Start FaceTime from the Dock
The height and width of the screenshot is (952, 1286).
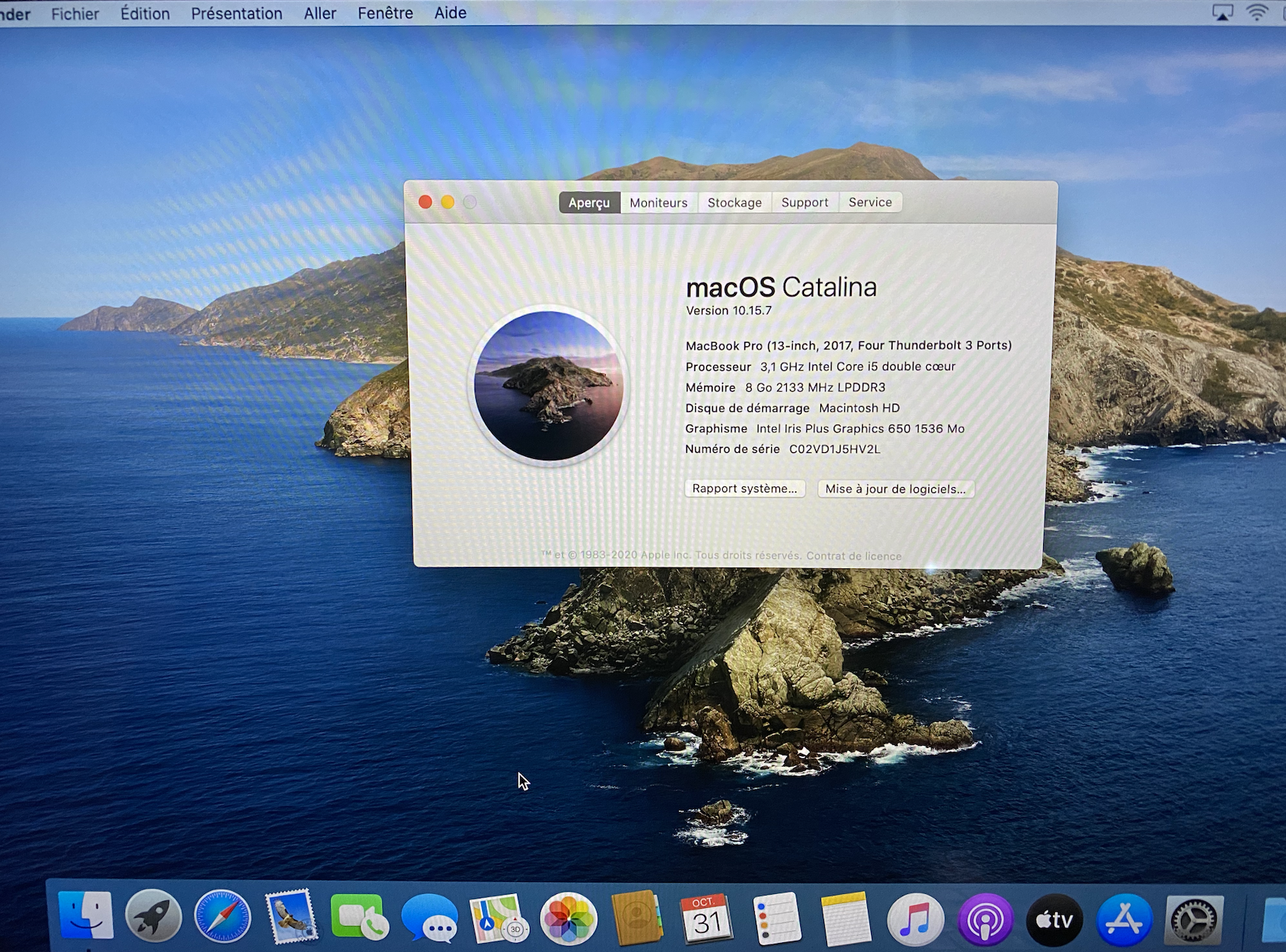[360, 916]
